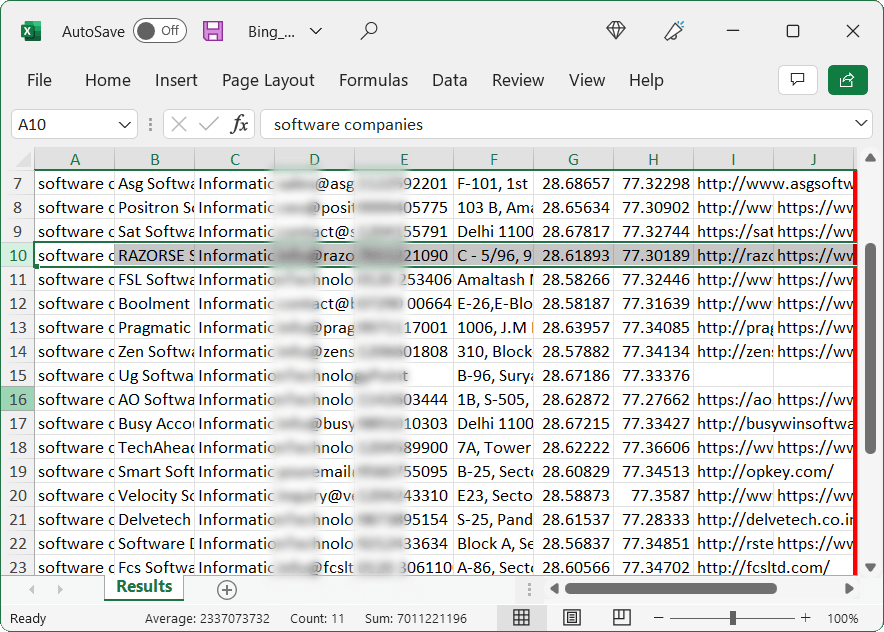884x632 pixels.
Task: Select row 16 header
Action: pos(17,400)
